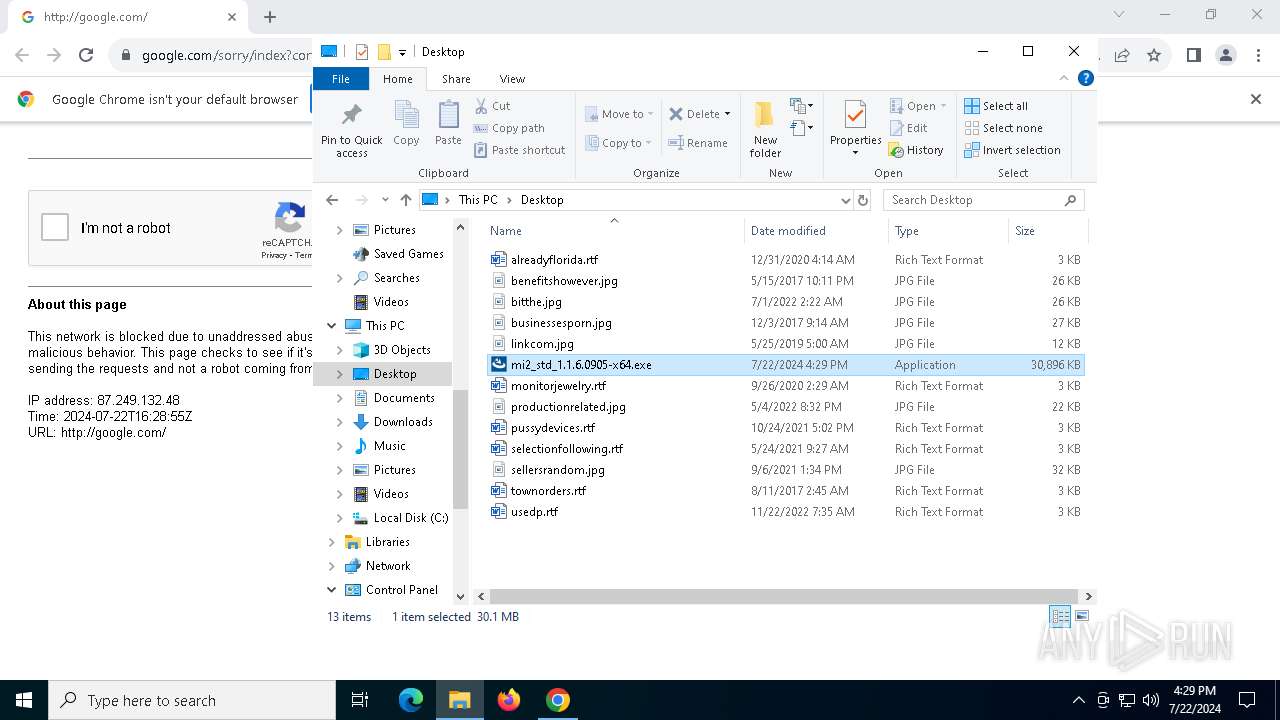Switch to Large icons view layout icon
Image resolution: width=1280 pixels, height=720 pixels.
click(1082, 616)
